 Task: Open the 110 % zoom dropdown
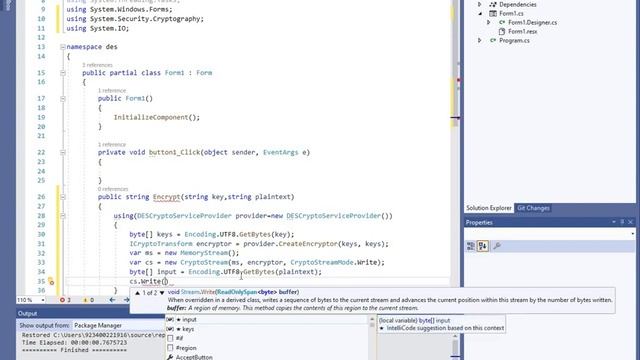pos(42,300)
